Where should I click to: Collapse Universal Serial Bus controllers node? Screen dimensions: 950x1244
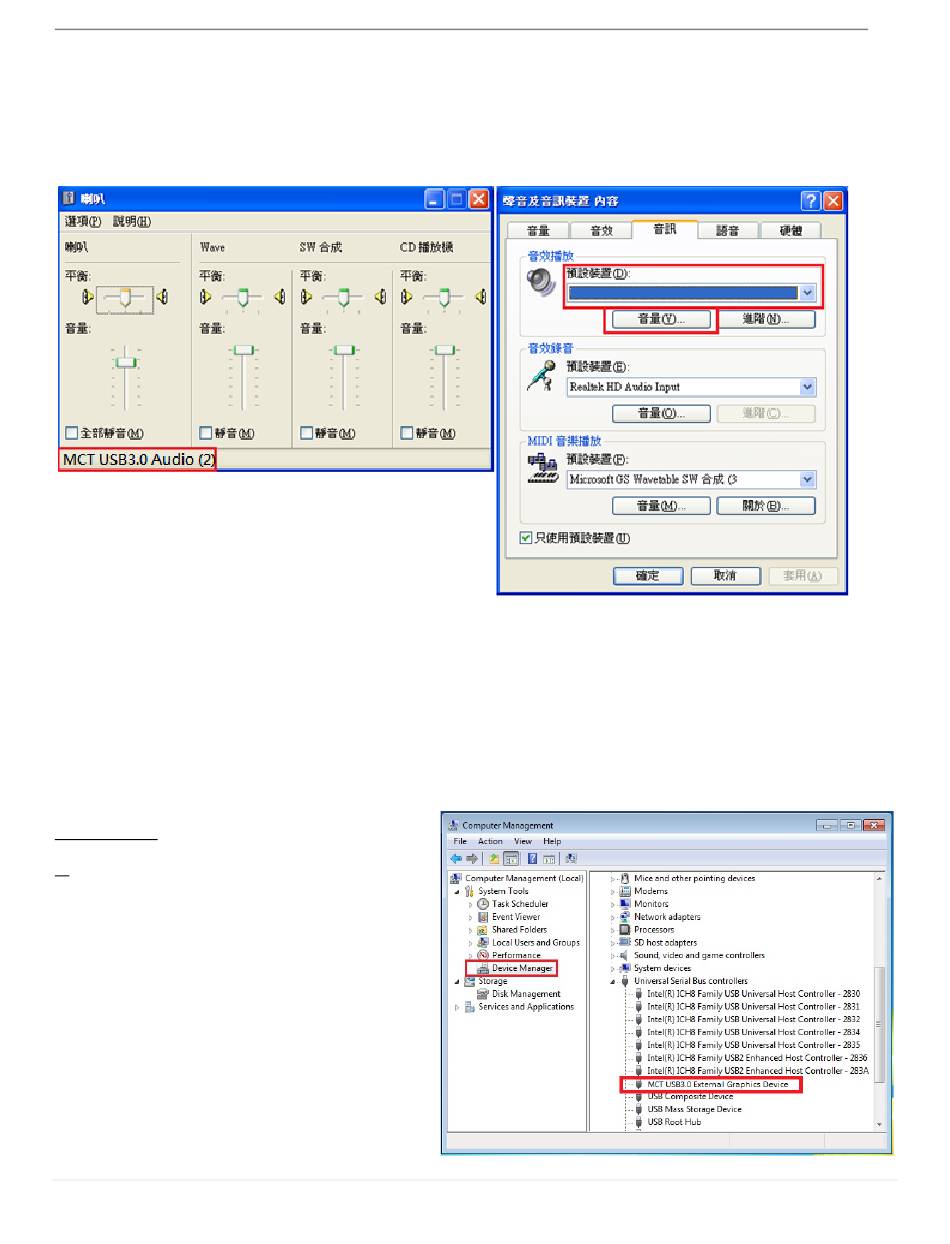[x=614, y=981]
